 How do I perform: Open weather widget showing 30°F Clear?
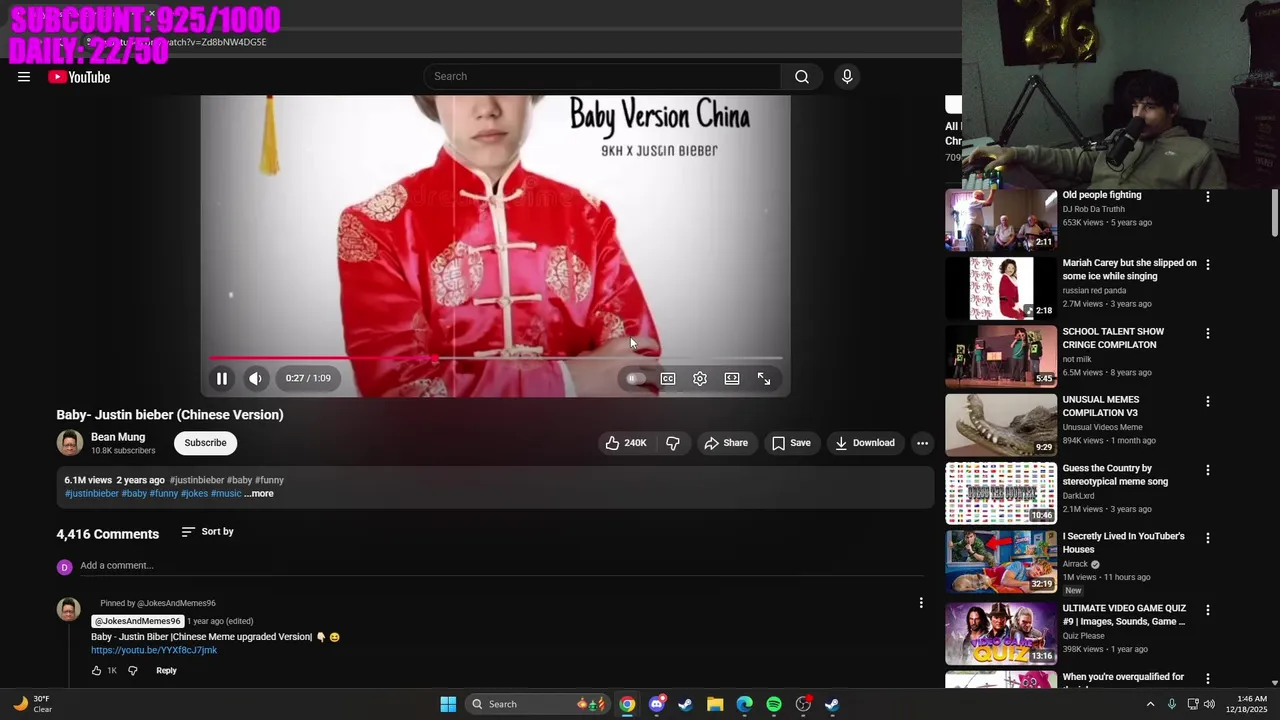(31, 704)
